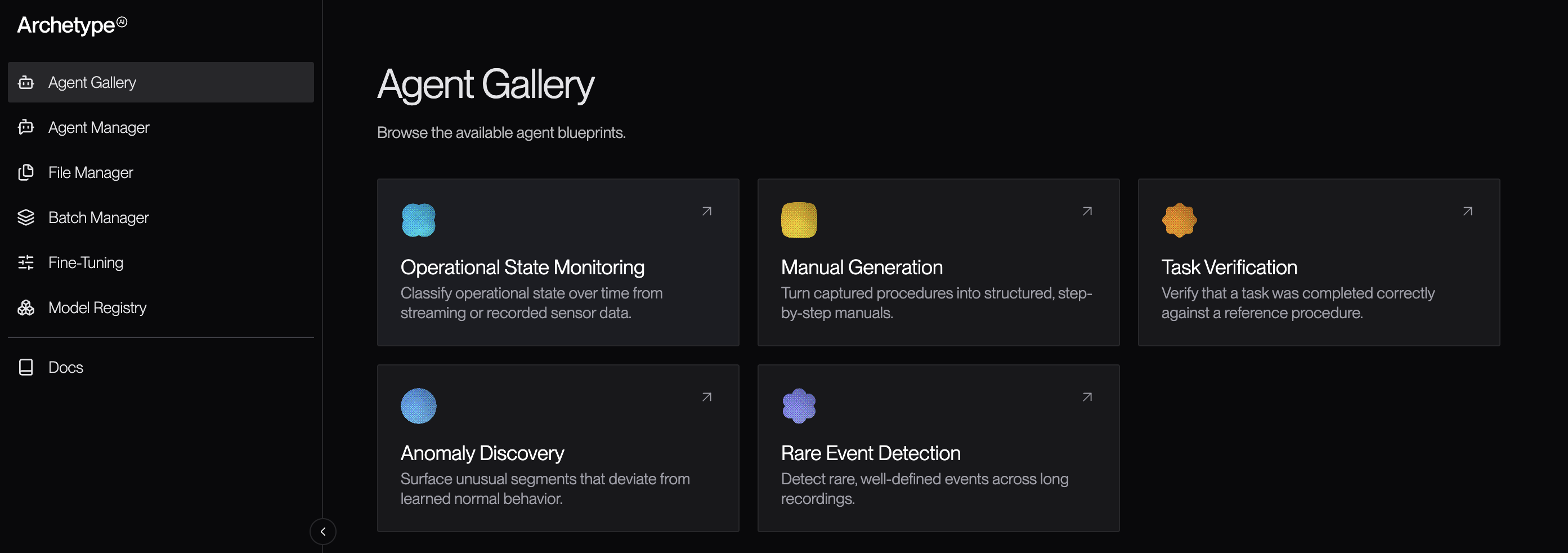1568x553 pixels.
Task: Click the Agent Gallery robot icon in sidebar
Action: 25,82
